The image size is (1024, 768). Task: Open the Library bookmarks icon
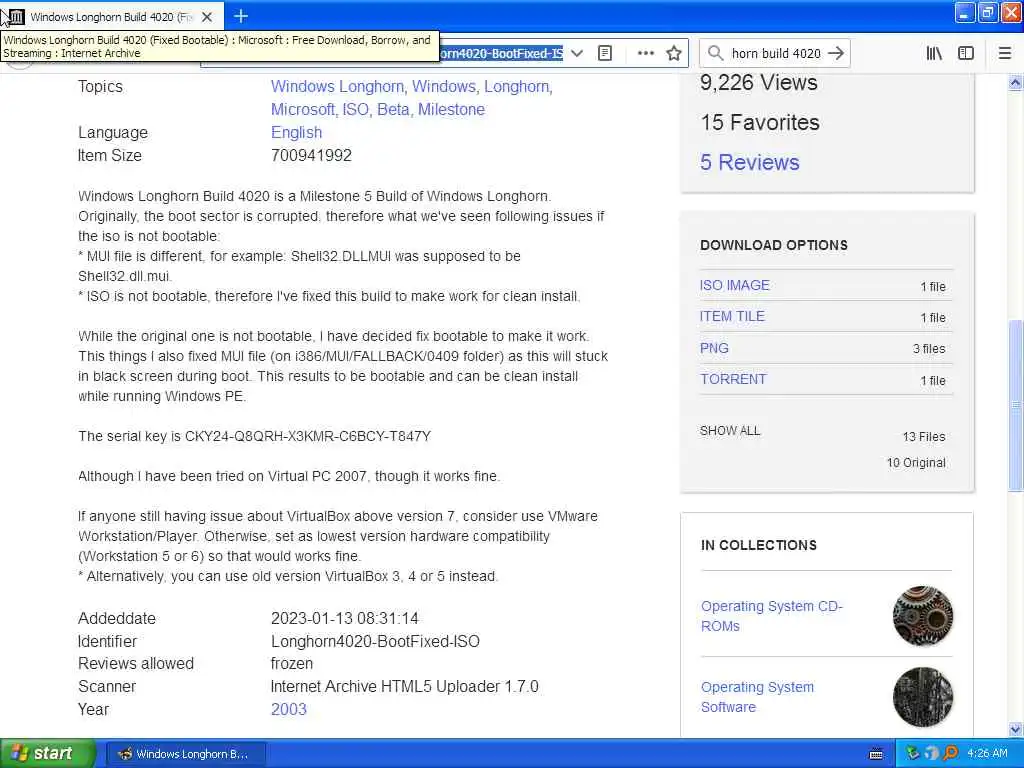(x=934, y=54)
